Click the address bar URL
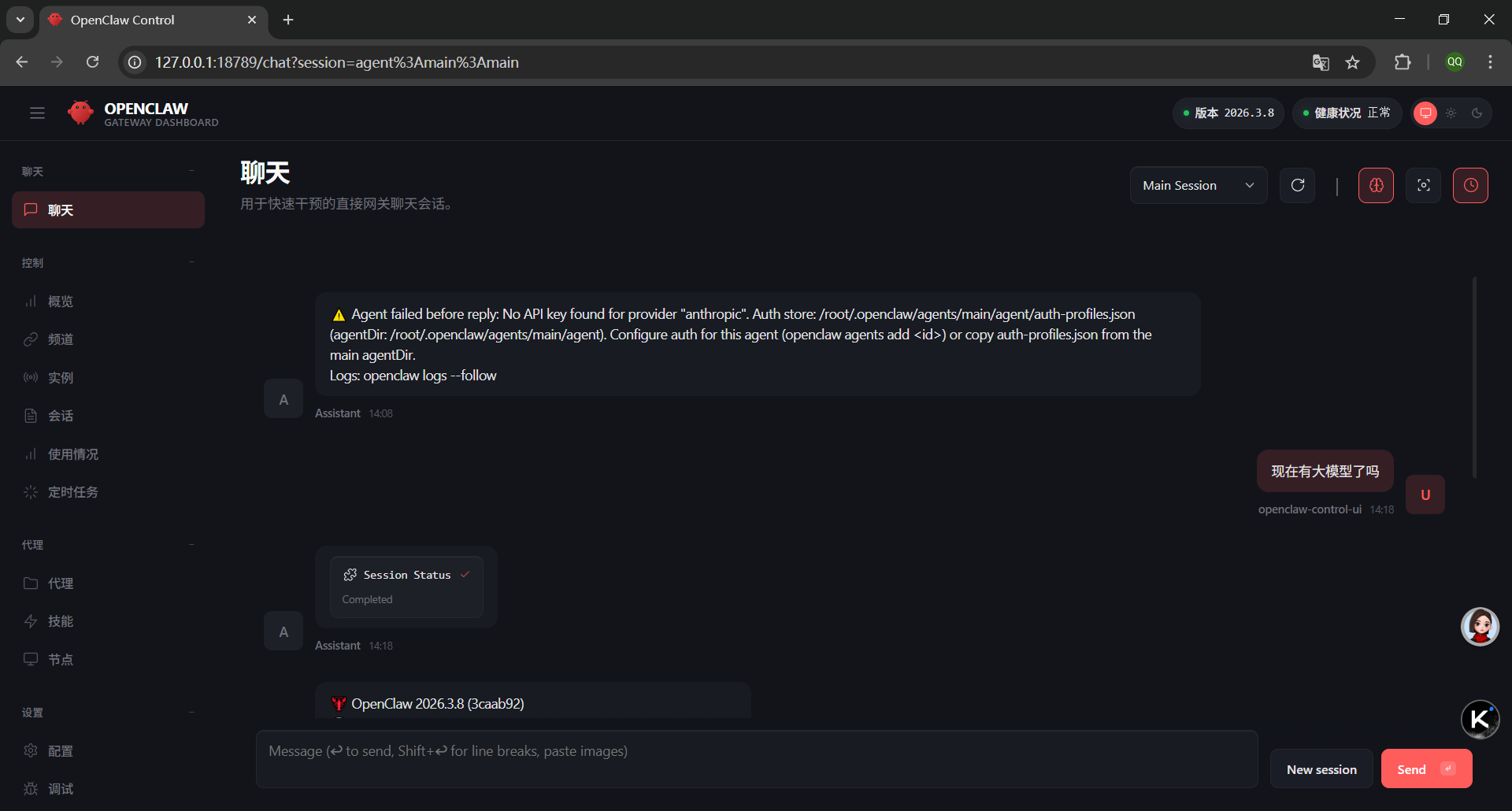Screen dimensions: 1512x811 click(337, 62)
